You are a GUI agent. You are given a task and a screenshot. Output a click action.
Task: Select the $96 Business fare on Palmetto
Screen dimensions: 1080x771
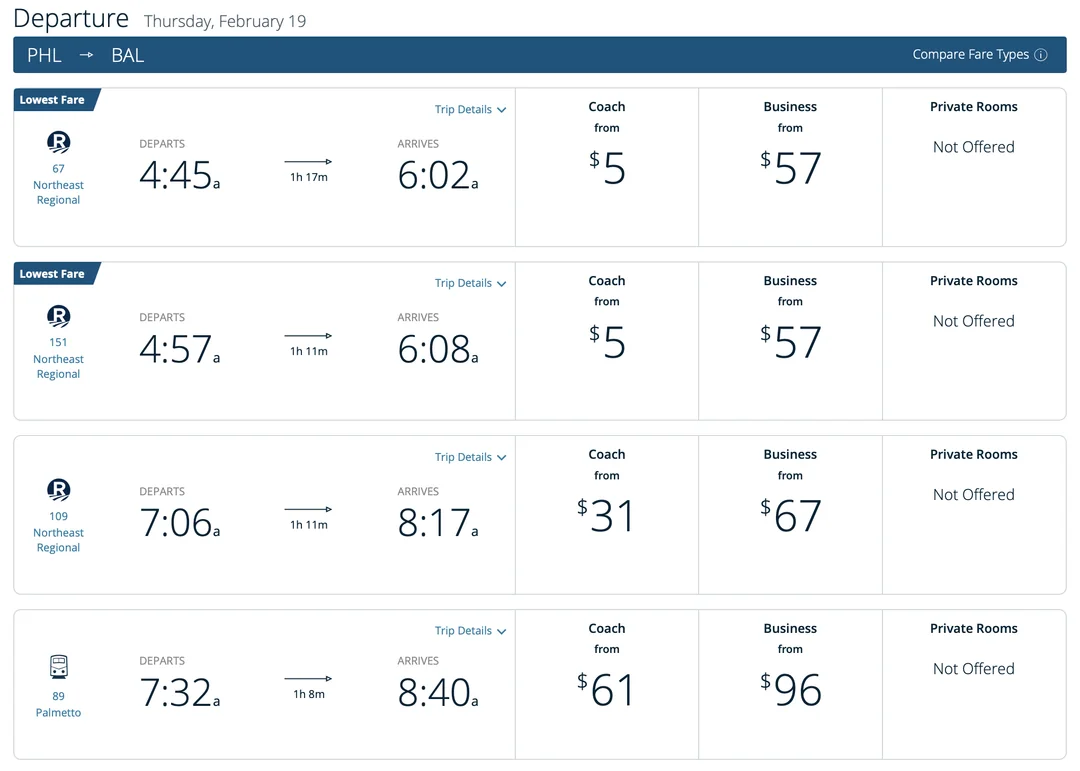point(790,689)
